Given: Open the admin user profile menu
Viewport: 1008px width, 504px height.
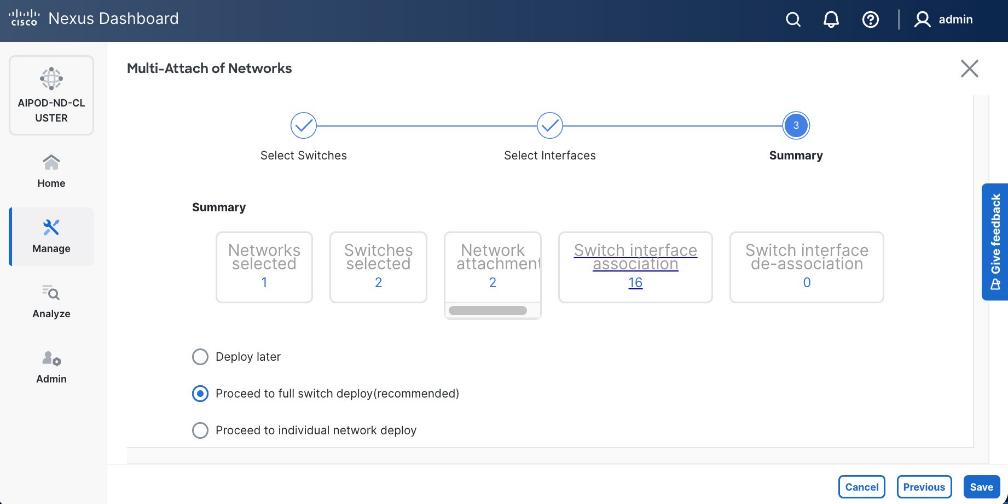Looking at the screenshot, I should 943,19.
